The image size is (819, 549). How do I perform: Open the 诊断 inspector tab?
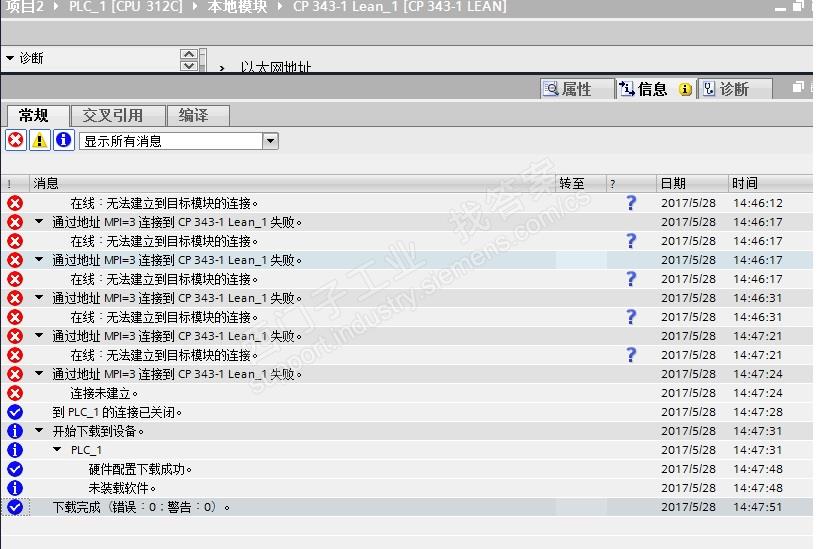point(735,89)
